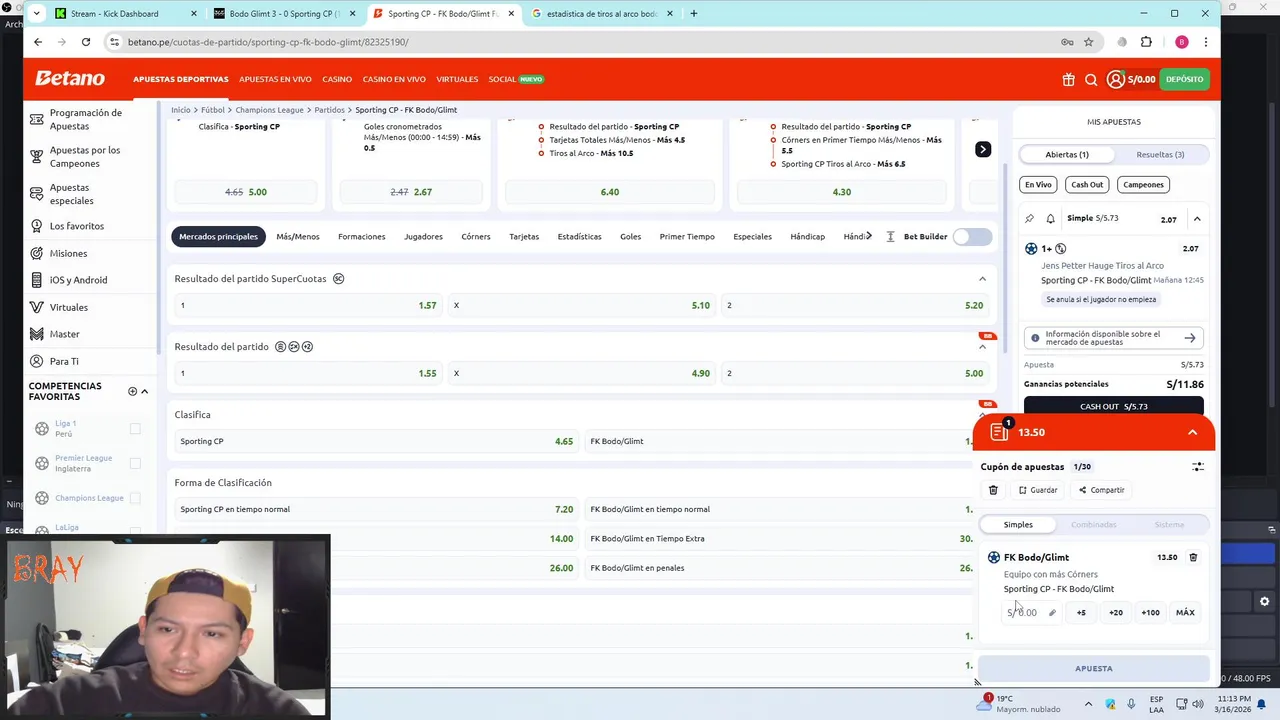
Task: Open betting slip settings sliders icon
Action: click(1198, 467)
